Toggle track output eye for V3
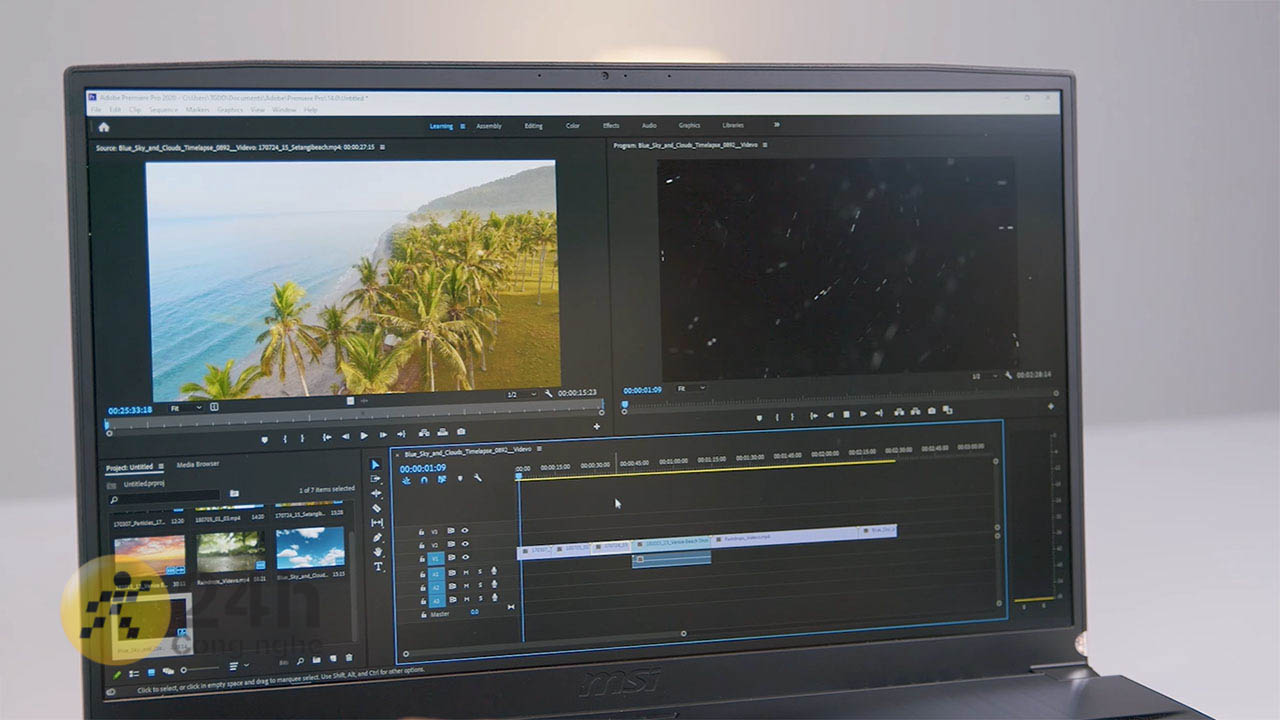The width and height of the screenshot is (1280, 720). [x=465, y=530]
